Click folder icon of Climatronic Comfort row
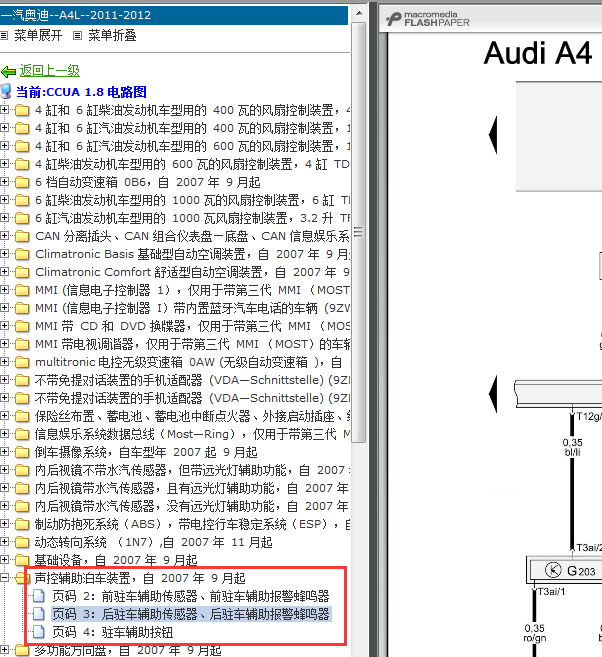This screenshot has width=602, height=657. click(22, 273)
